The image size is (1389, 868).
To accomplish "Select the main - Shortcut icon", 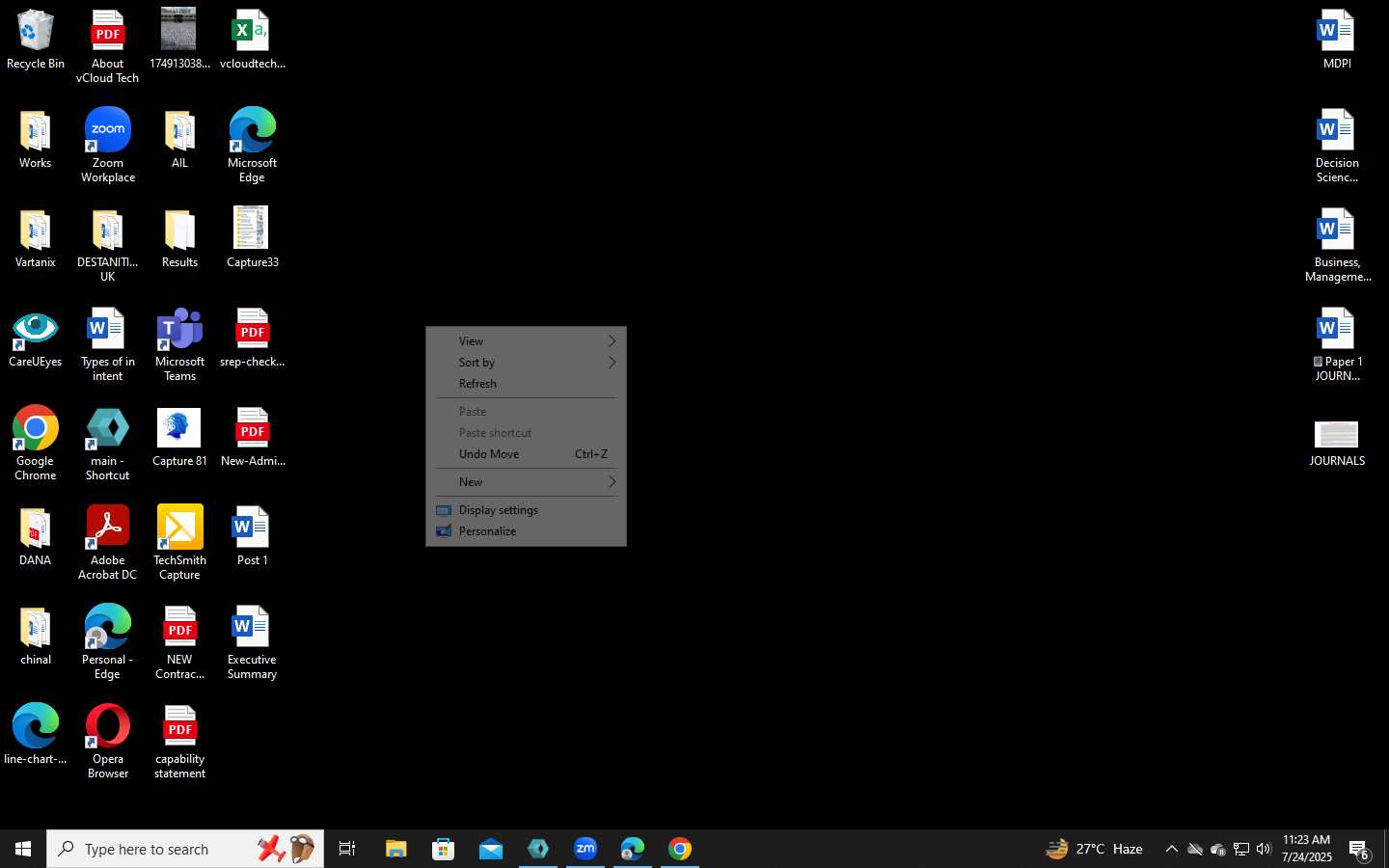I will [108, 444].
